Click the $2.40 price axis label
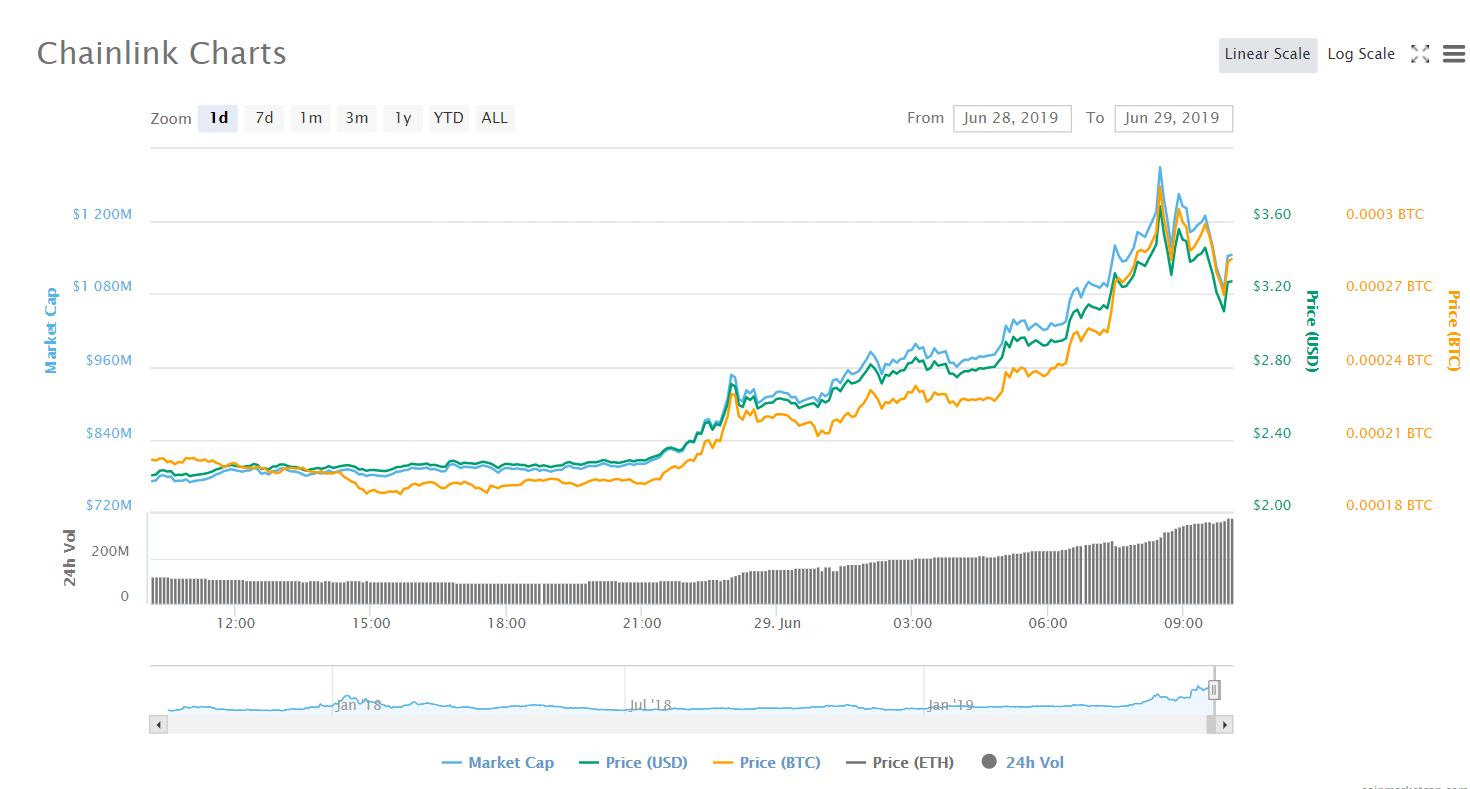Viewport: 1470px width, 789px height. [1272, 433]
